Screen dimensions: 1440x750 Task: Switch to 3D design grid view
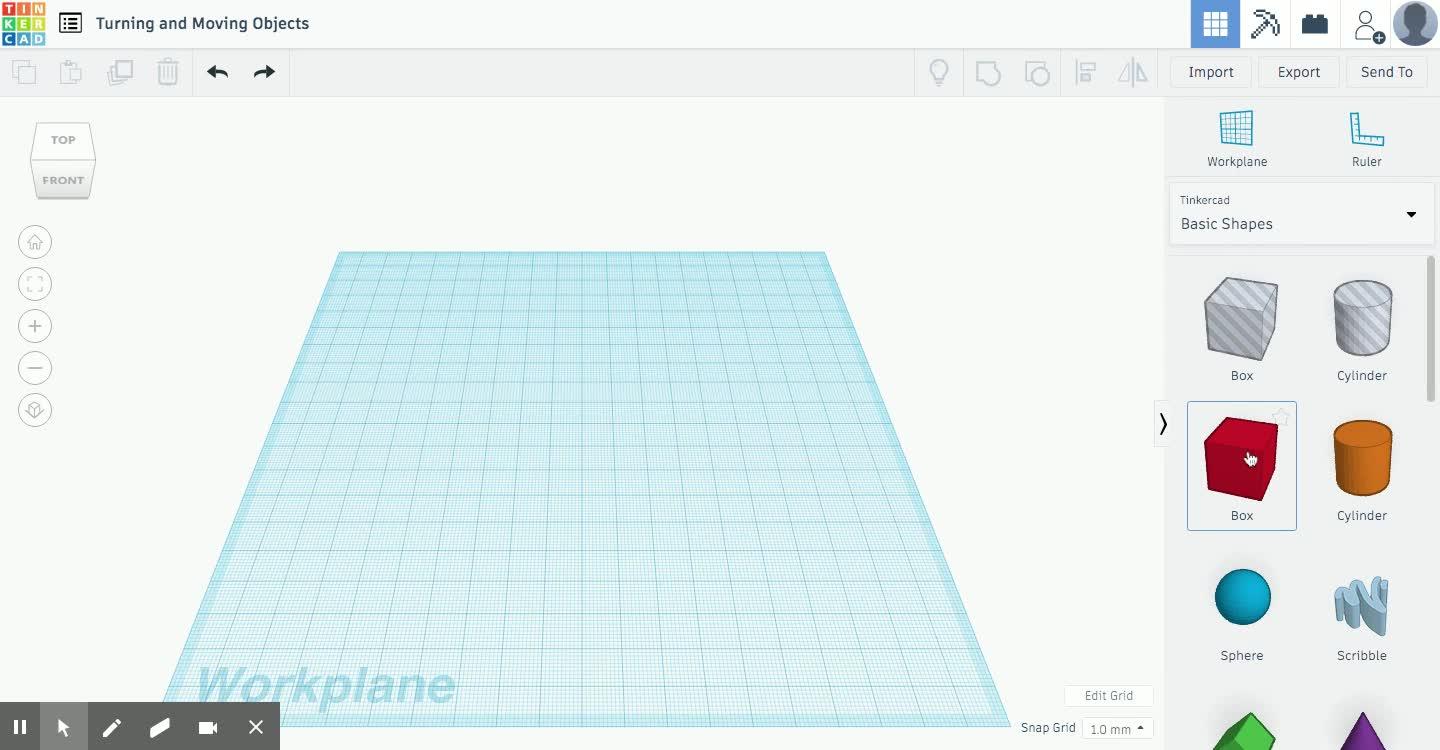(1215, 24)
